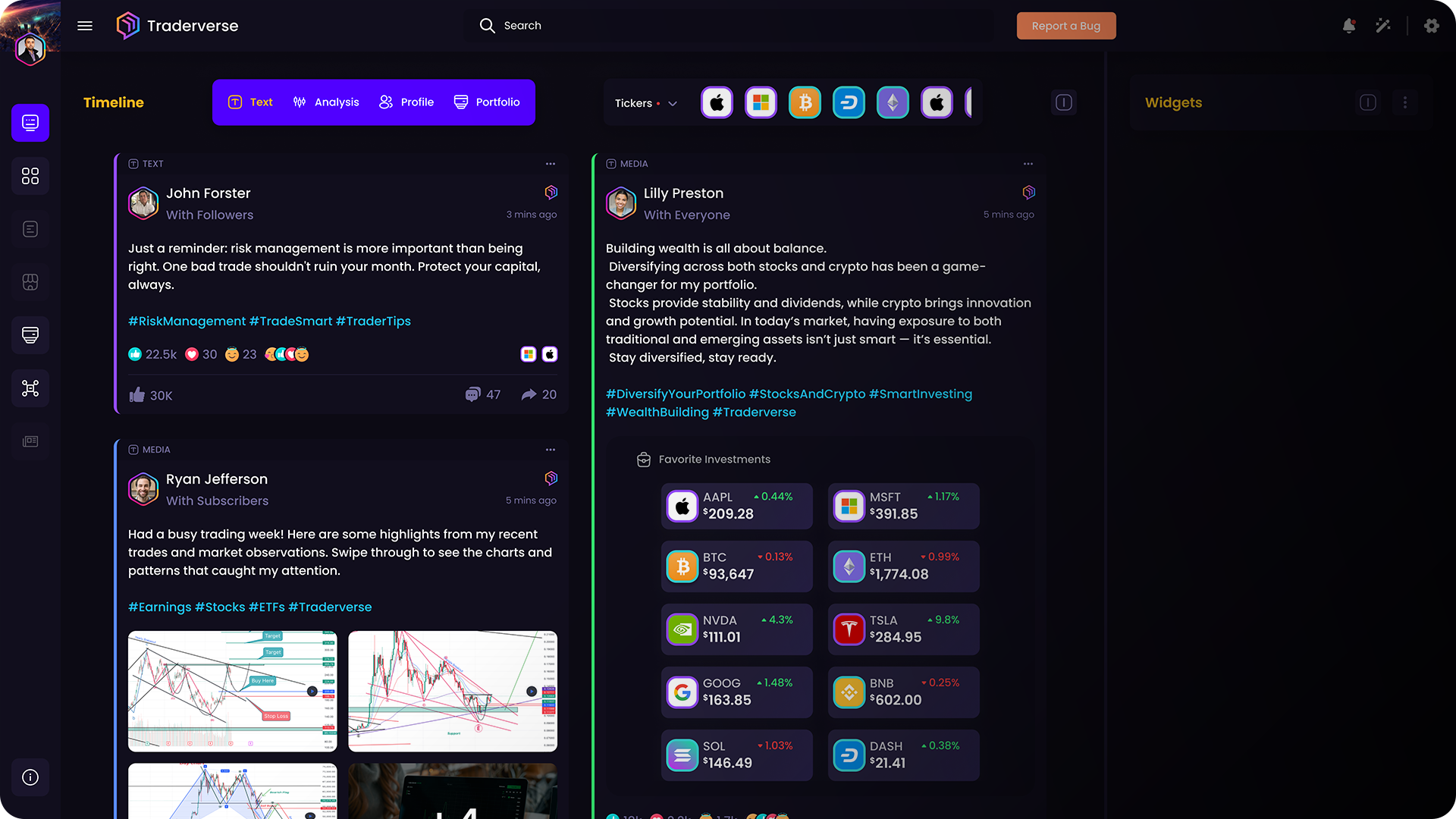1456x819 pixels.
Task: Click the Report a Bug button
Action: point(1066,26)
